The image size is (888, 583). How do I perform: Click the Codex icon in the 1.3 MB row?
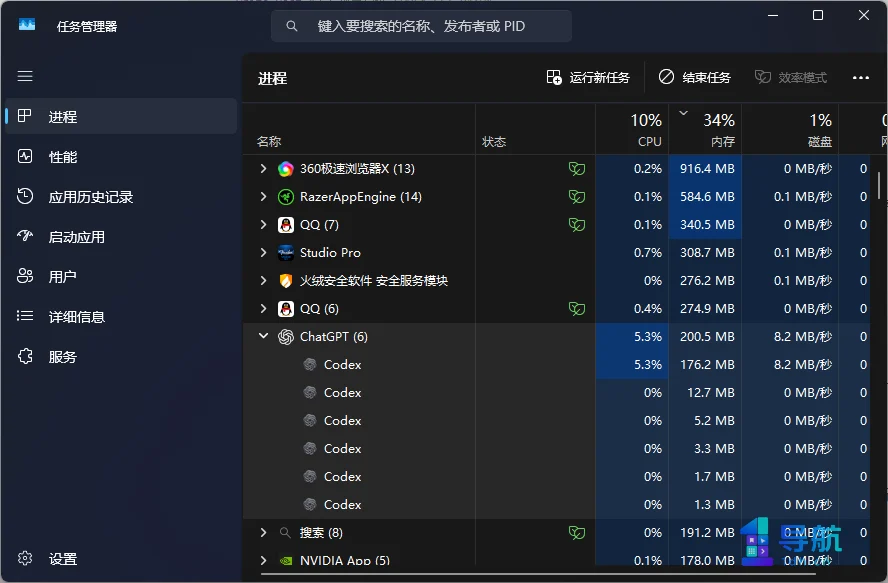[310, 504]
